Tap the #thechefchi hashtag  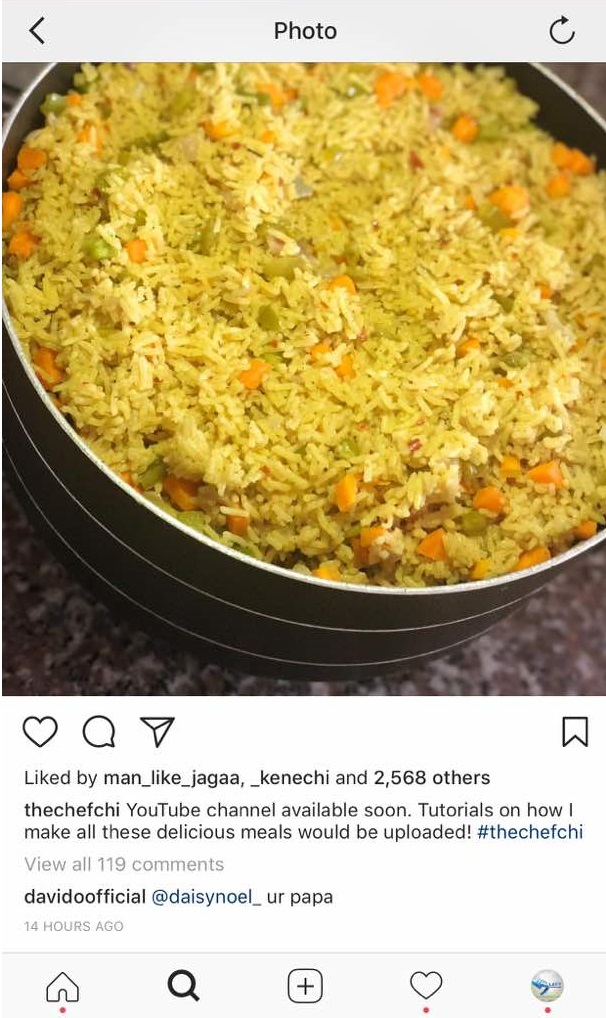pyautogui.click(x=530, y=832)
